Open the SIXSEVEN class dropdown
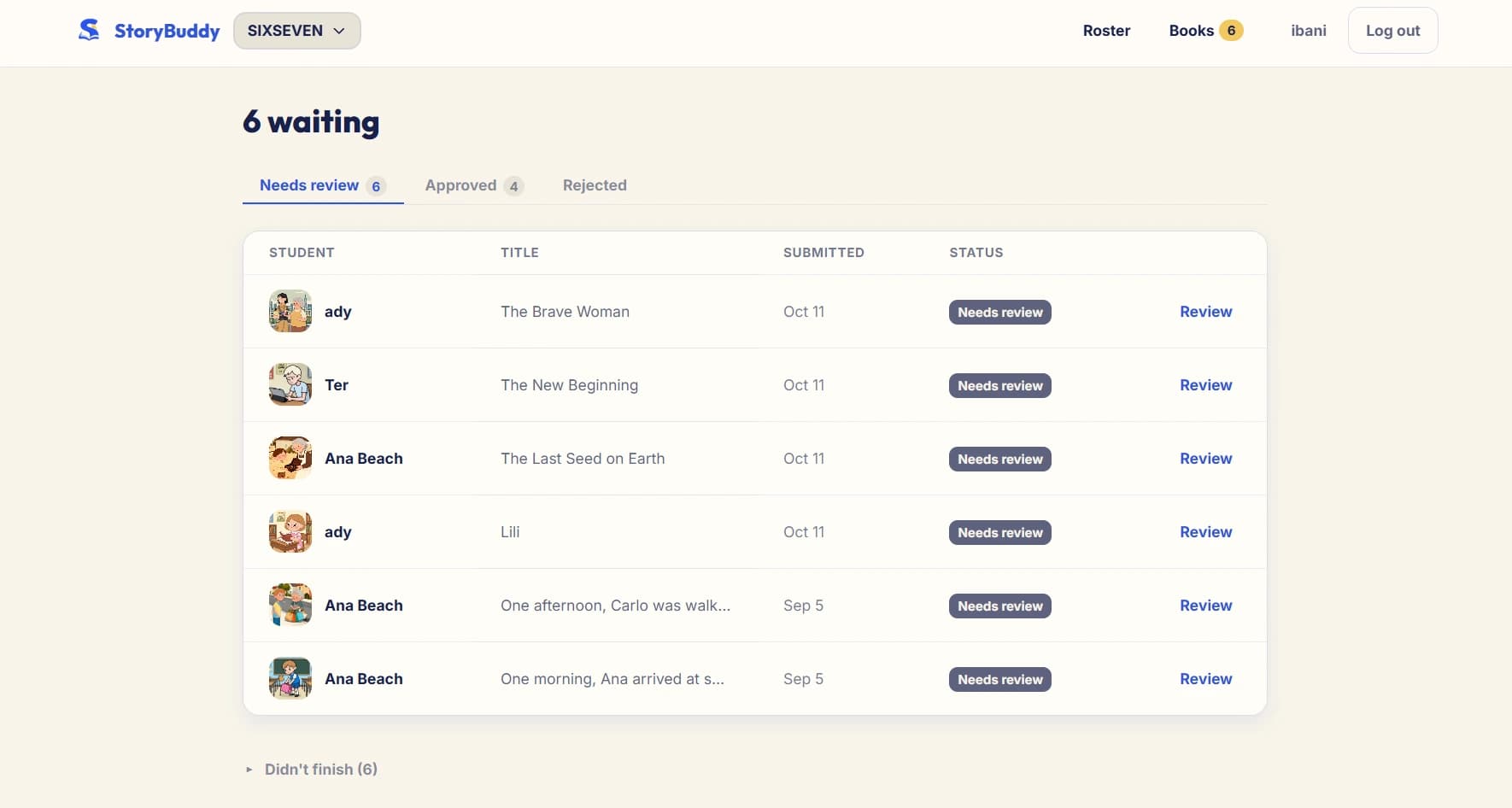 pyautogui.click(x=296, y=31)
